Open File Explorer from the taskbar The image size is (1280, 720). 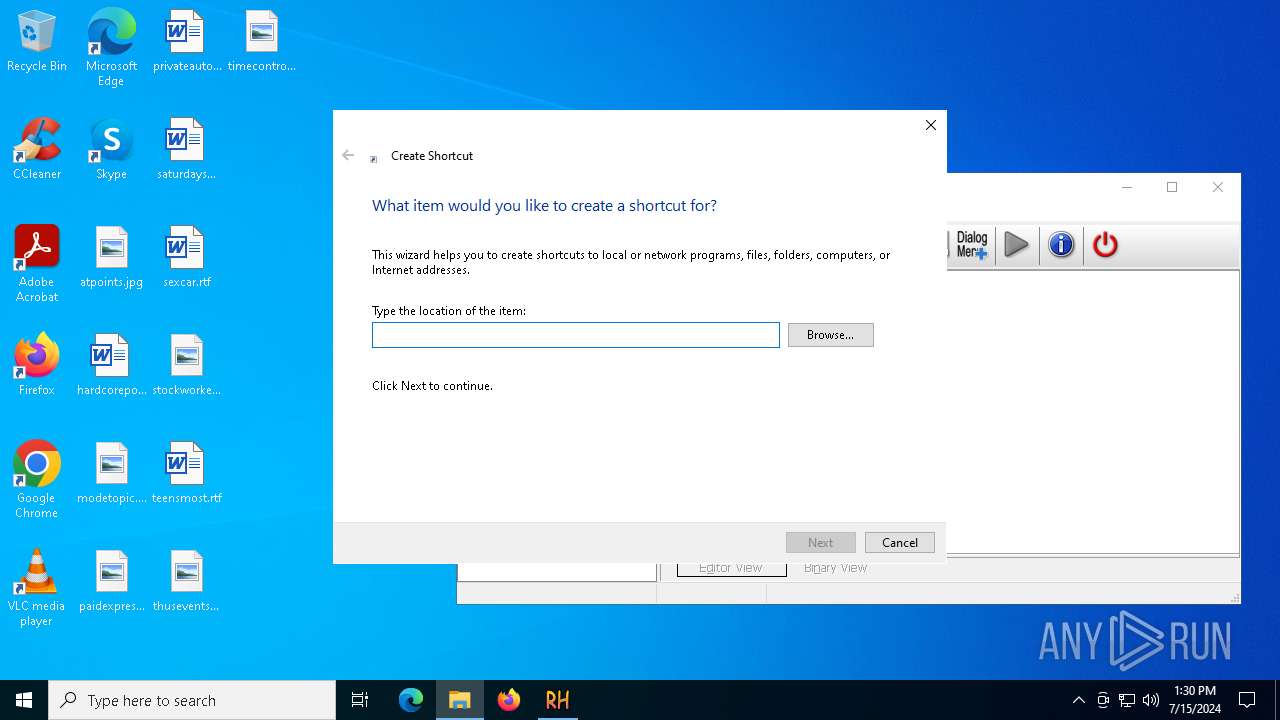[460, 700]
